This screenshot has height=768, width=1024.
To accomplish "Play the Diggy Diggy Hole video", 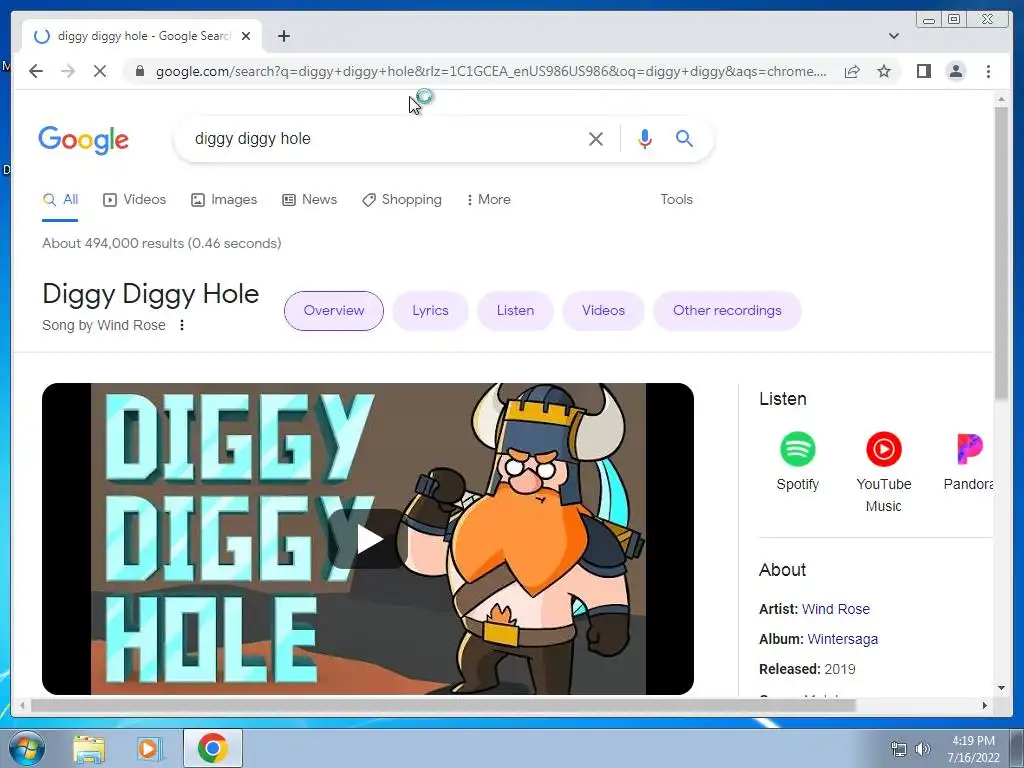I will click(x=368, y=539).
